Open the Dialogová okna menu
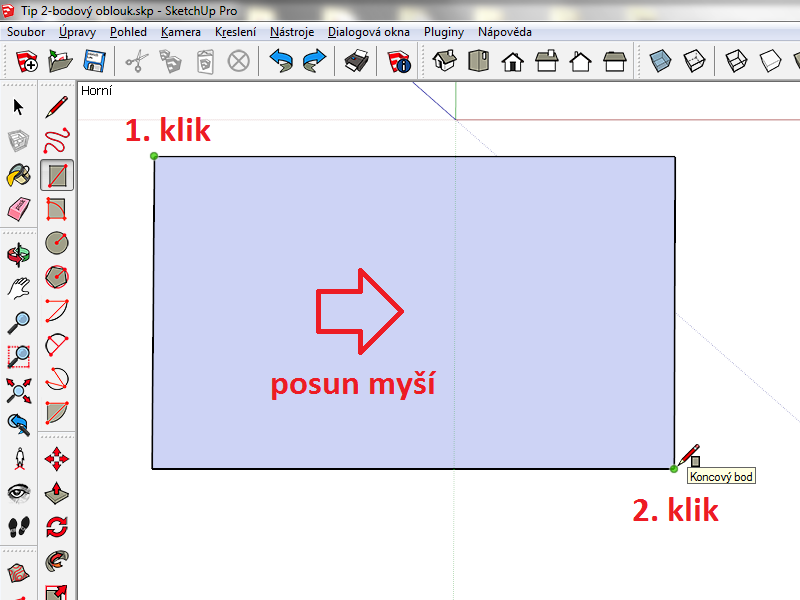This screenshot has width=800, height=600. coord(369,32)
